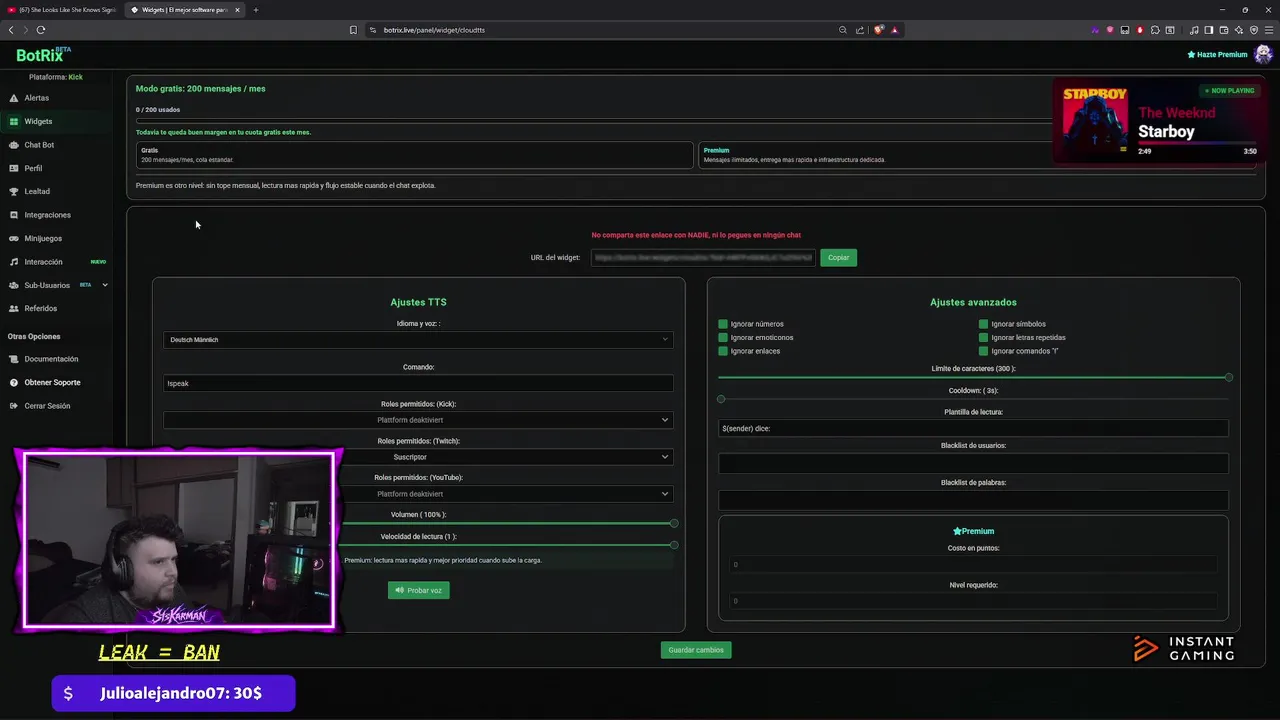Click the Blacklist de usuarios field

[x=973, y=463]
